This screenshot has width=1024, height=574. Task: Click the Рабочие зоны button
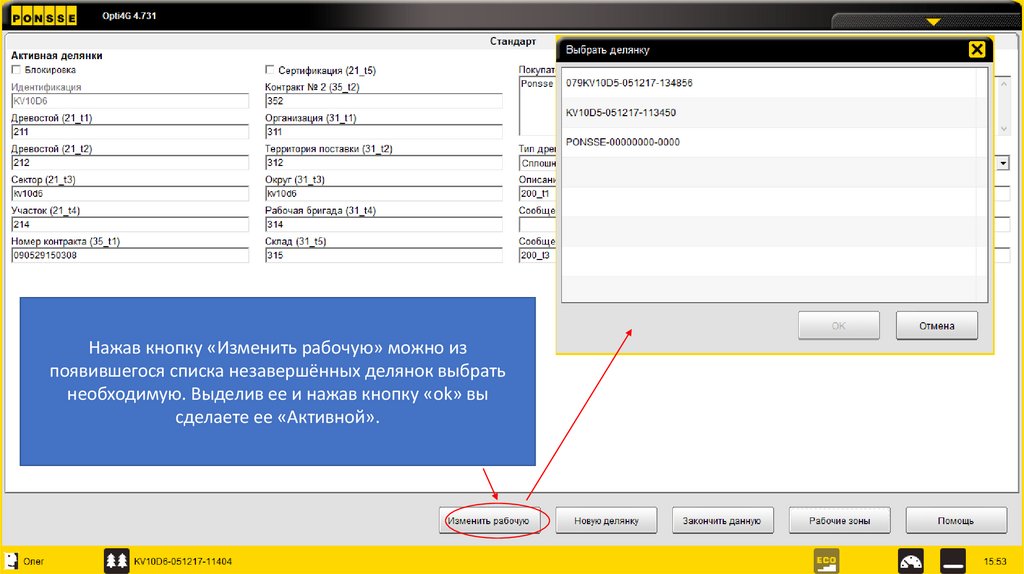tap(839, 520)
